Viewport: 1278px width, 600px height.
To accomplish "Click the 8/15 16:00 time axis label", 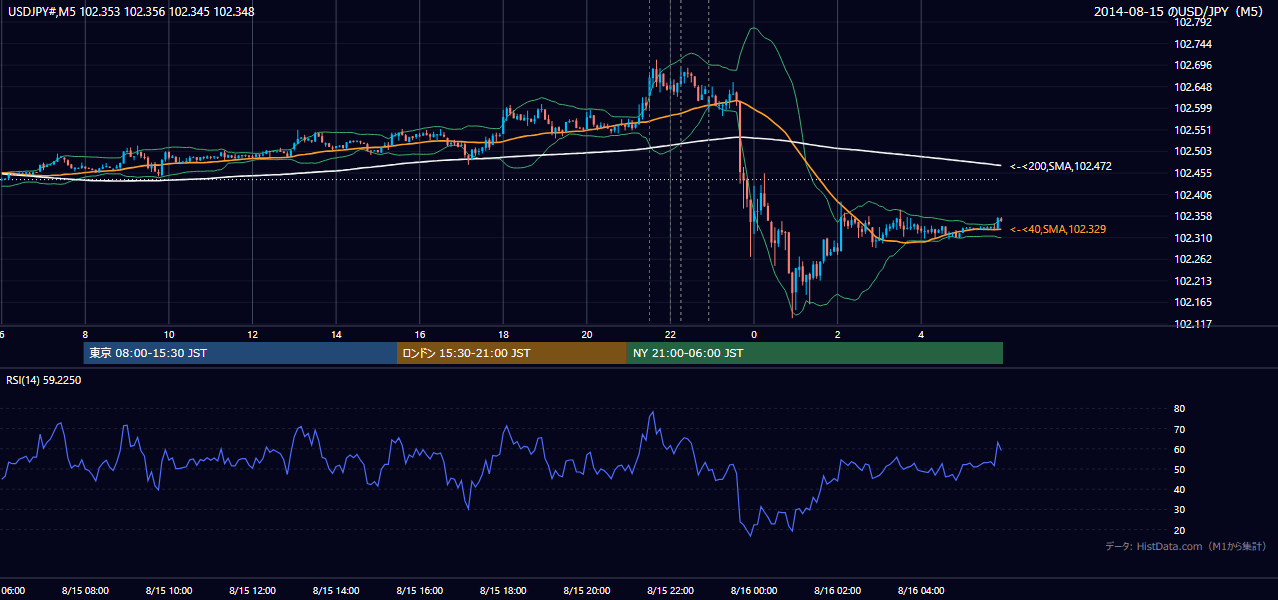I will tap(420, 591).
